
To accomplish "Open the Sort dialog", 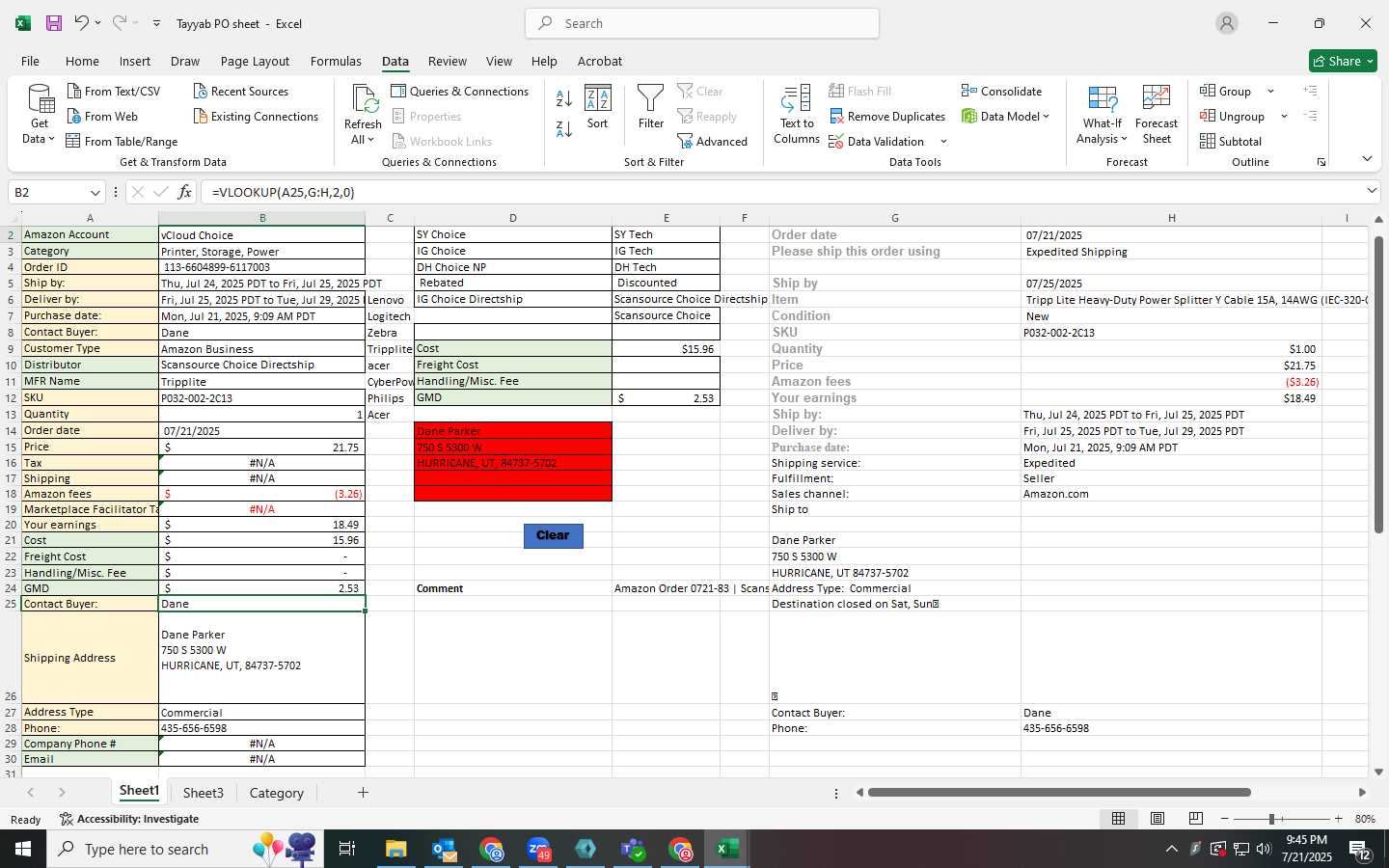I will click(x=598, y=107).
